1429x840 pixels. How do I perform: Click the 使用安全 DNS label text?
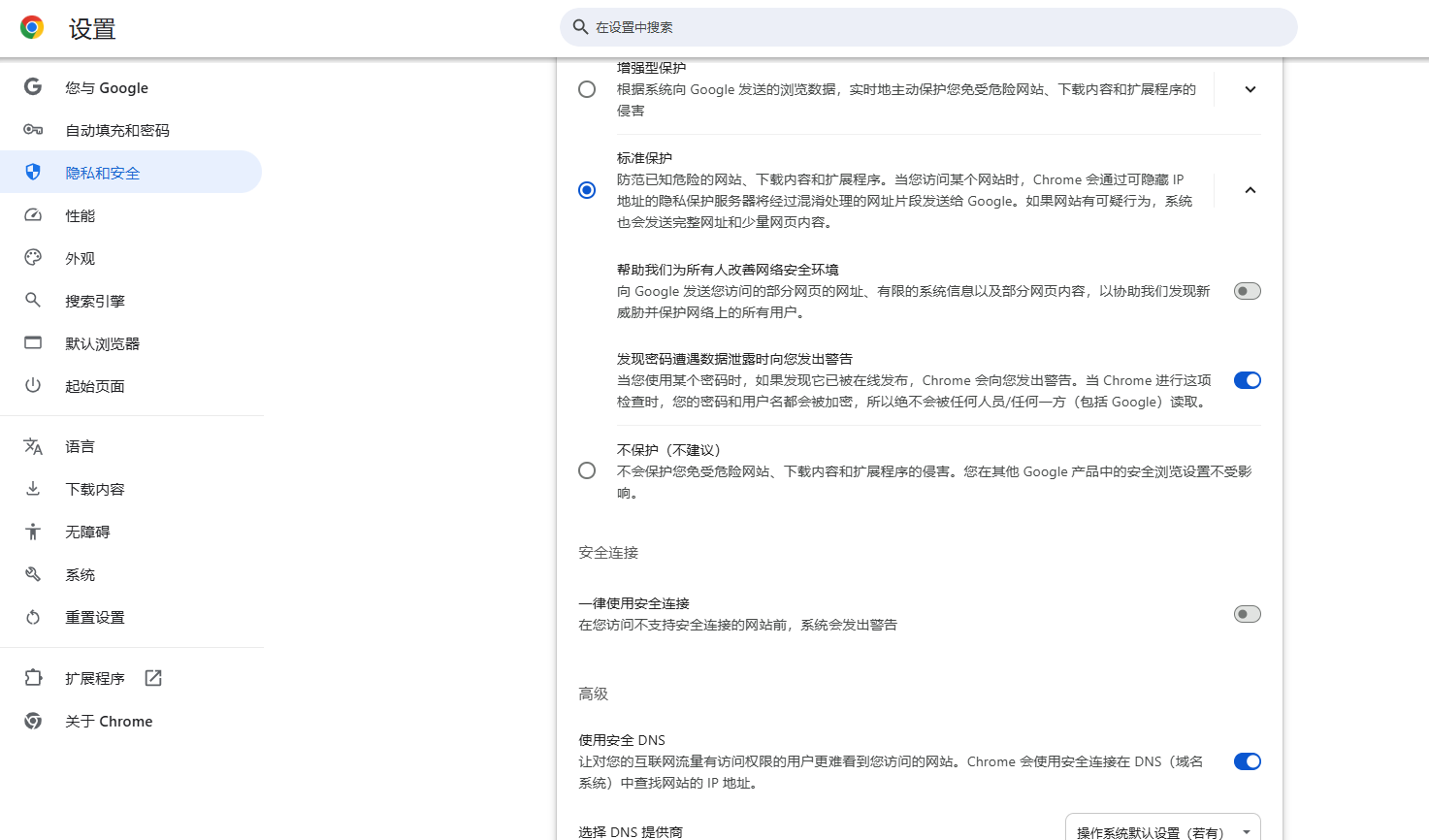coord(622,740)
